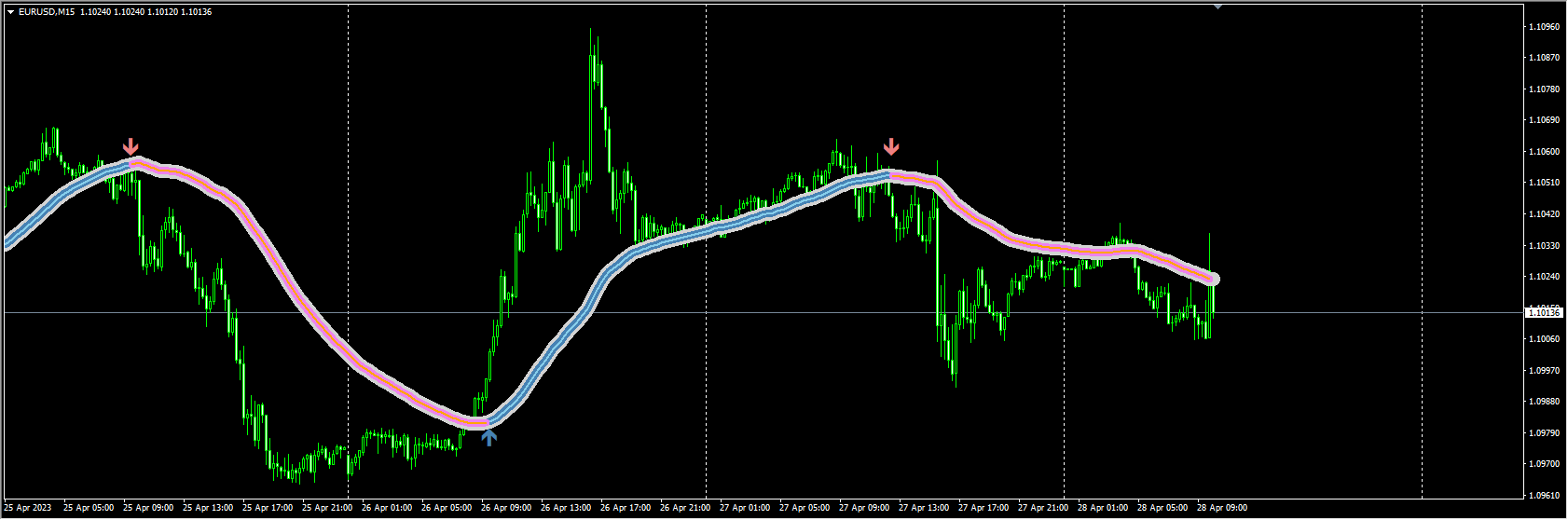Click time scale label 25 Apr 13:00
Screen dimensions: 1568x520
(x=208, y=508)
